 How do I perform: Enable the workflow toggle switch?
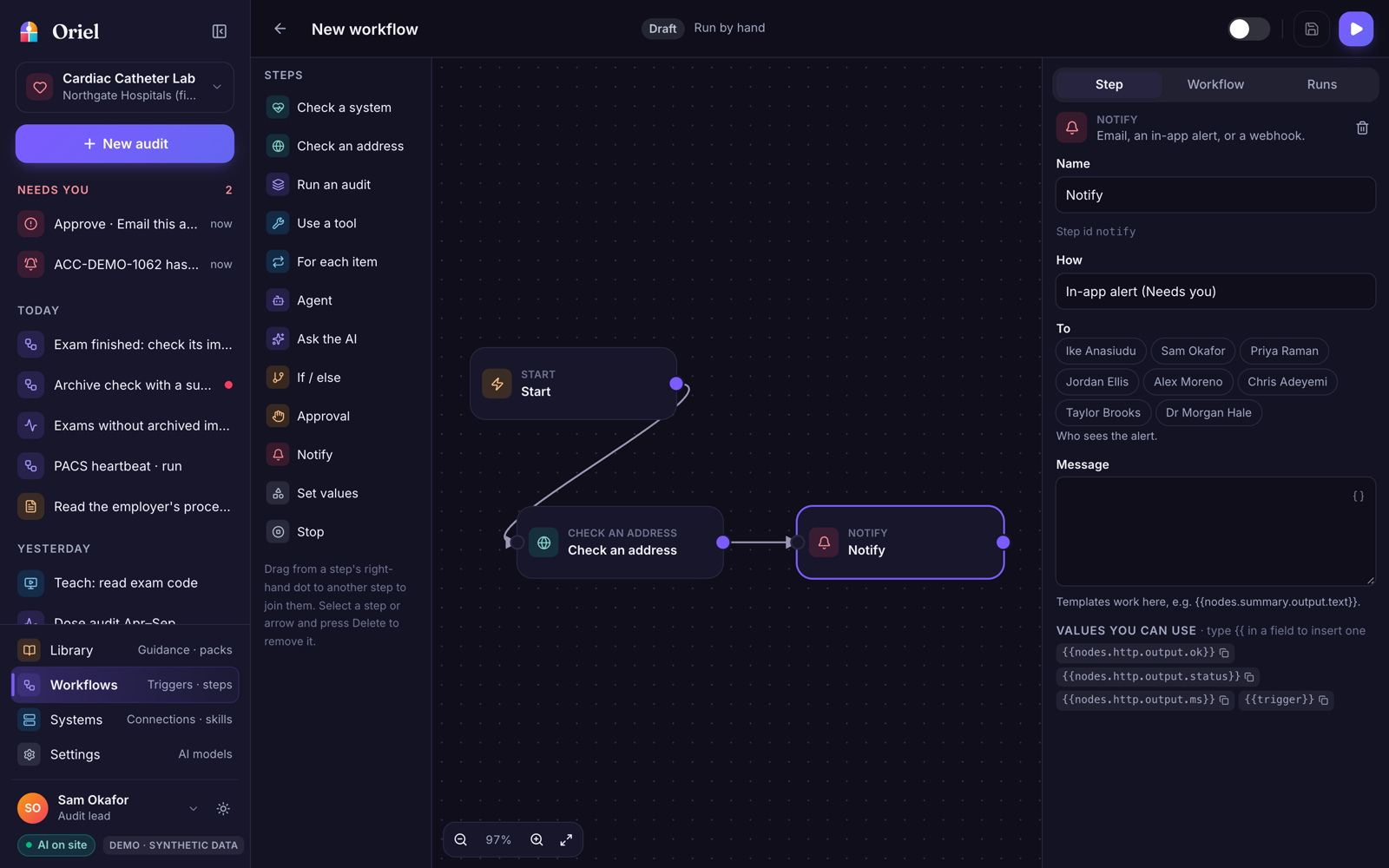pos(1248,29)
